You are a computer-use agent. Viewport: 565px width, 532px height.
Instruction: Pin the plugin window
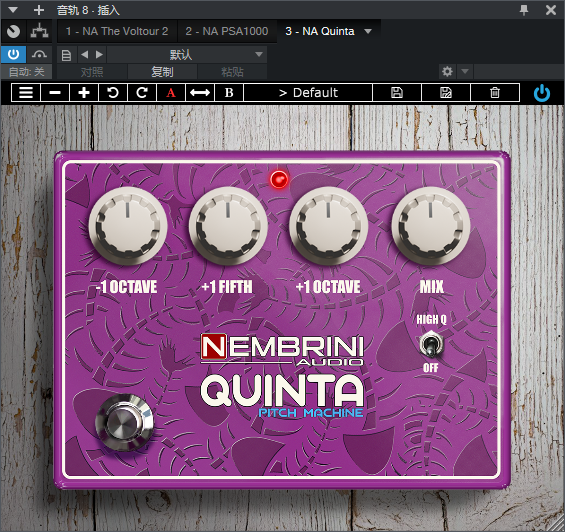(524, 10)
